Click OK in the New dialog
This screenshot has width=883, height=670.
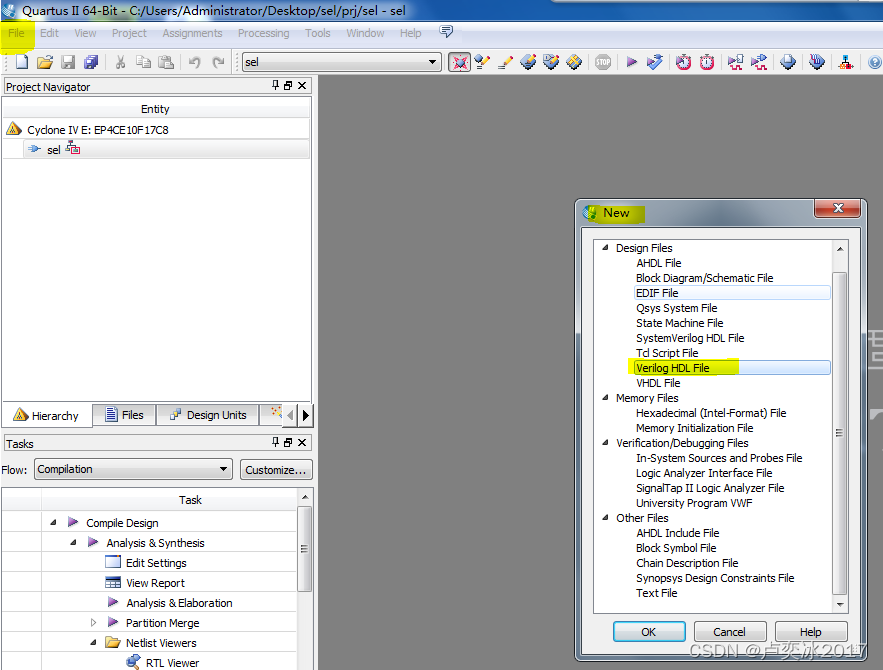[x=649, y=632]
